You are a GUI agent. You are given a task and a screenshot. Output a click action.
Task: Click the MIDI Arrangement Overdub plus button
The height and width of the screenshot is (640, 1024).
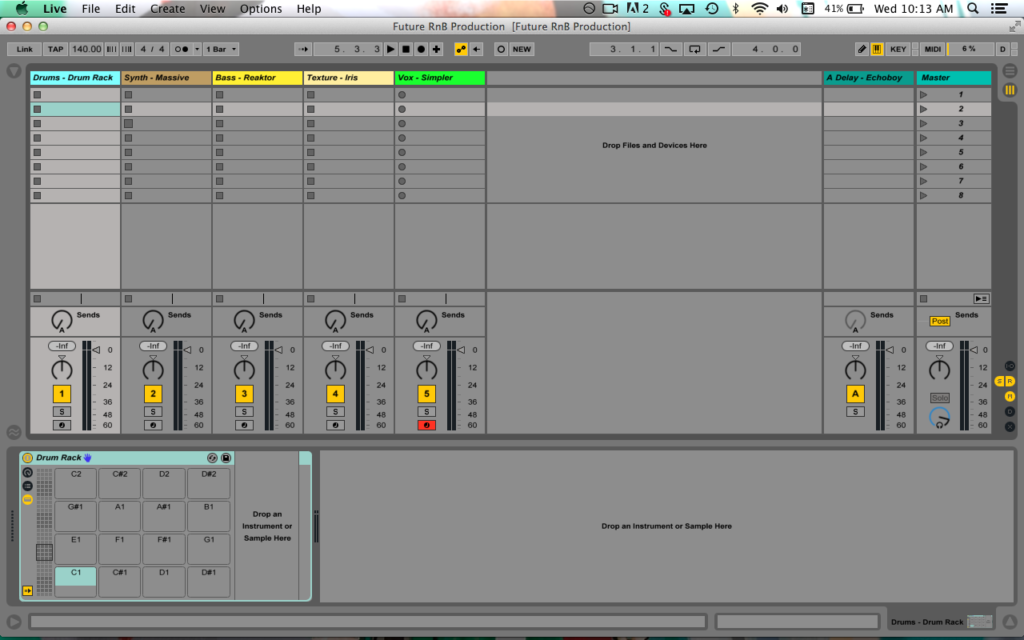[x=436, y=49]
